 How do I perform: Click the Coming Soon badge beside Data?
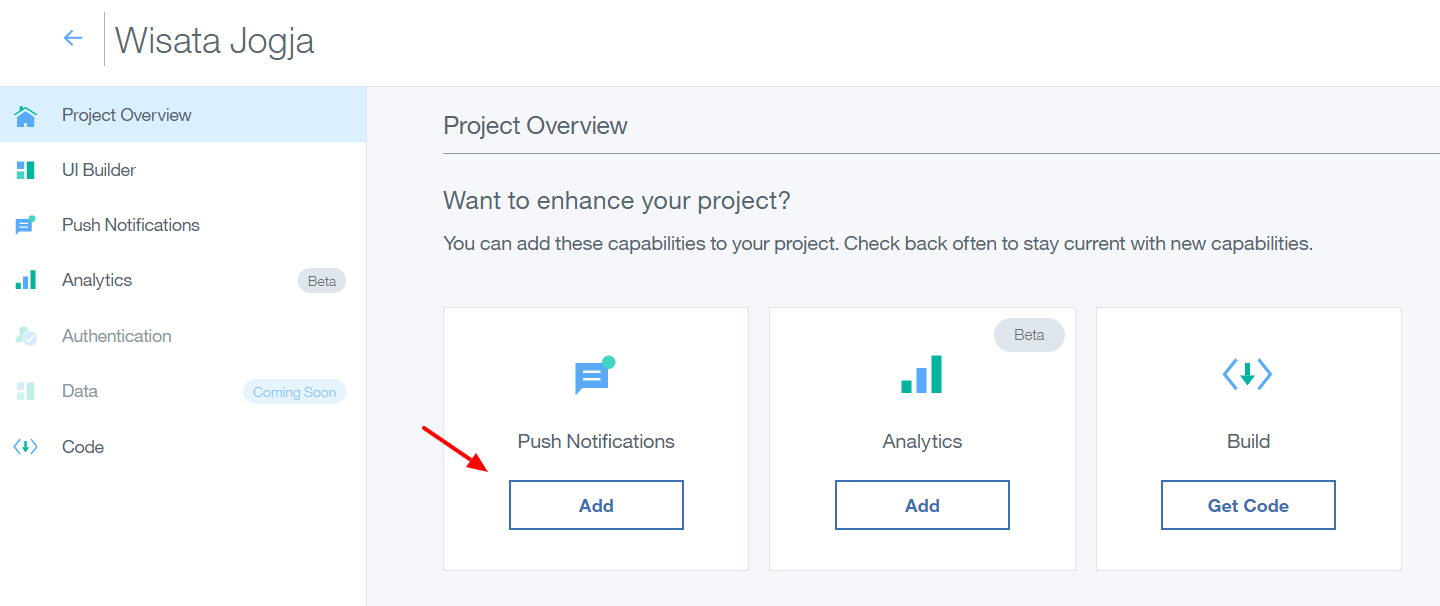coord(294,392)
